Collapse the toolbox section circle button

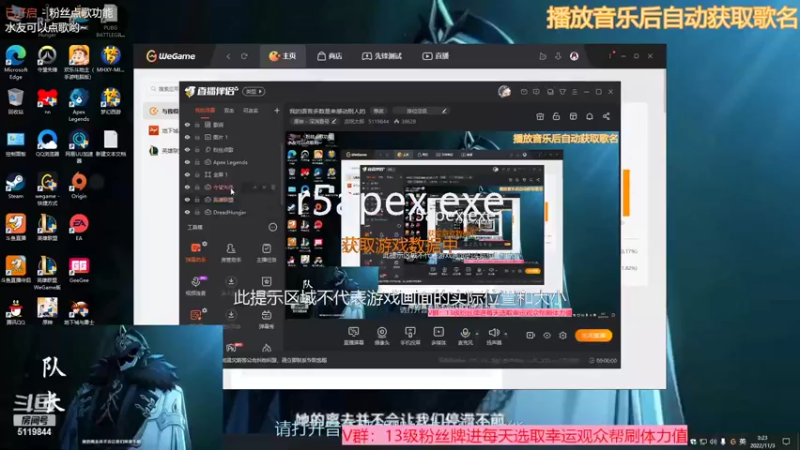(x=272, y=227)
